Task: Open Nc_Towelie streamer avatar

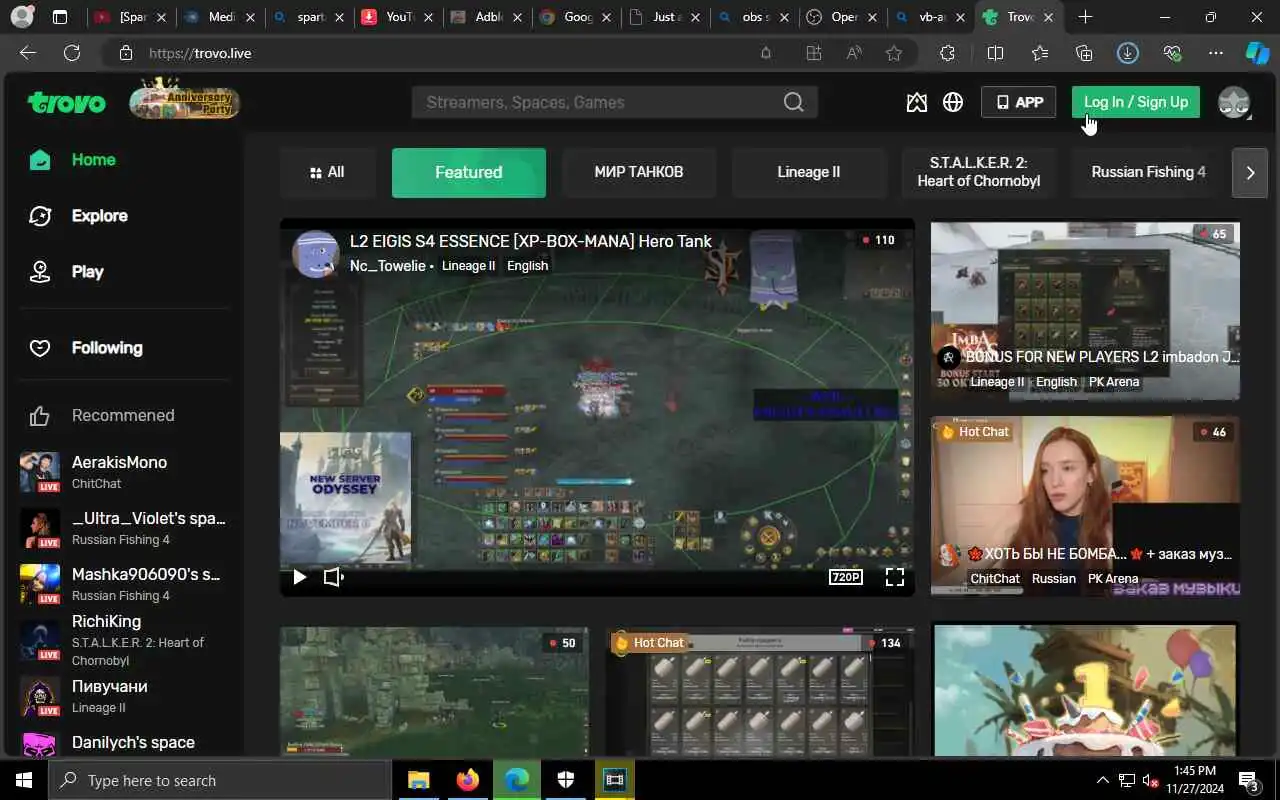Action: (x=315, y=253)
